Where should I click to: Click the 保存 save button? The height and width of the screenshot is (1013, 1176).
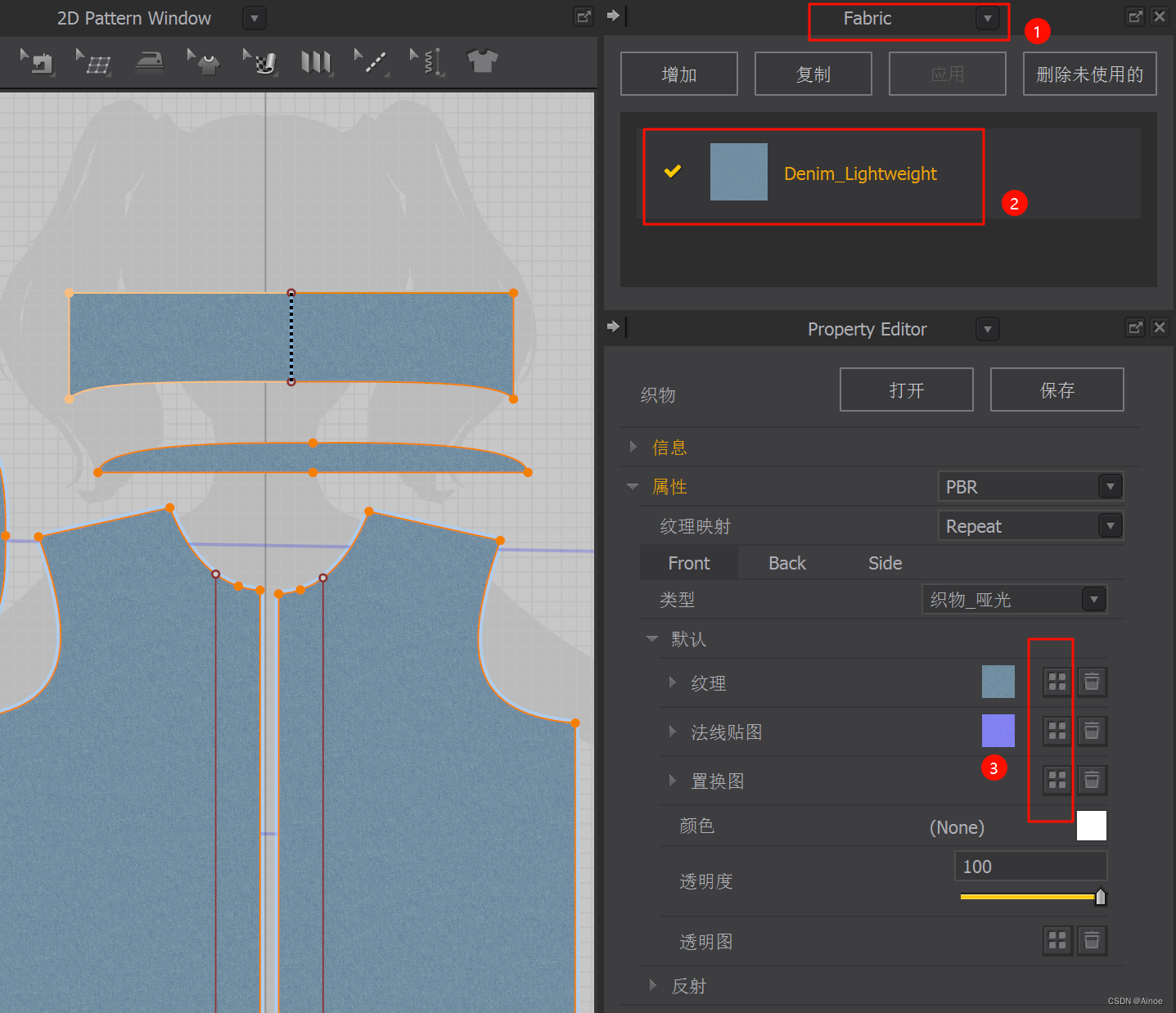coord(1056,389)
